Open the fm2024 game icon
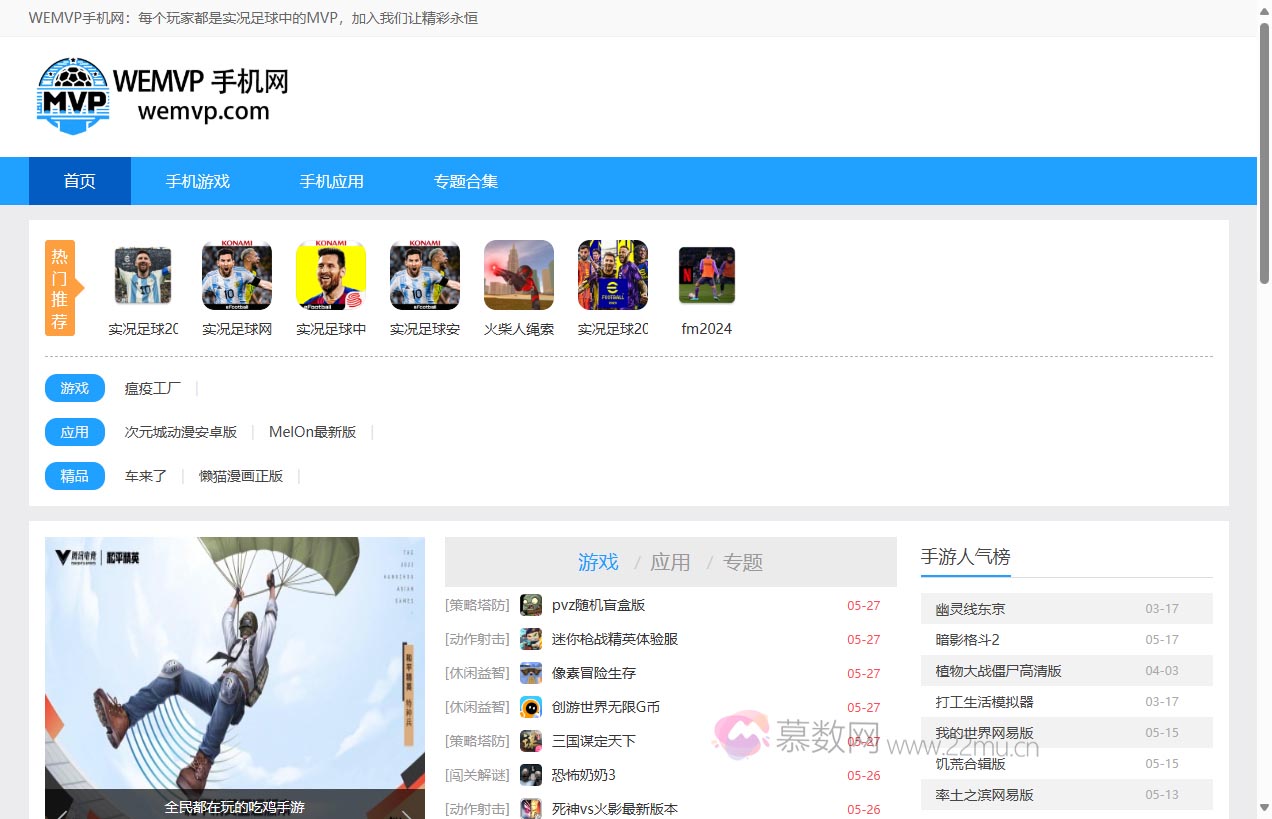Image resolution: width=1272 pixels, height=819 pixels. pyautogui.click(x=706, y=274)
